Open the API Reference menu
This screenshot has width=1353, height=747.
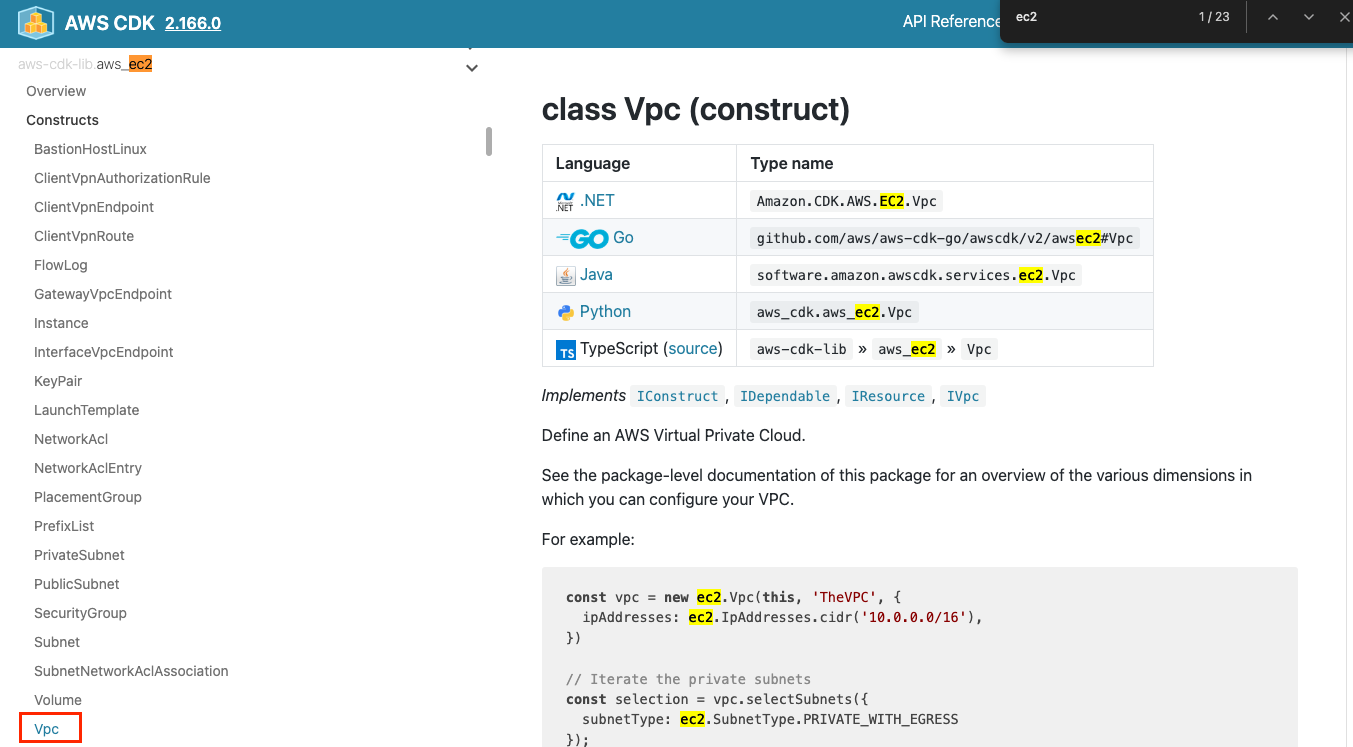point(951,20)
